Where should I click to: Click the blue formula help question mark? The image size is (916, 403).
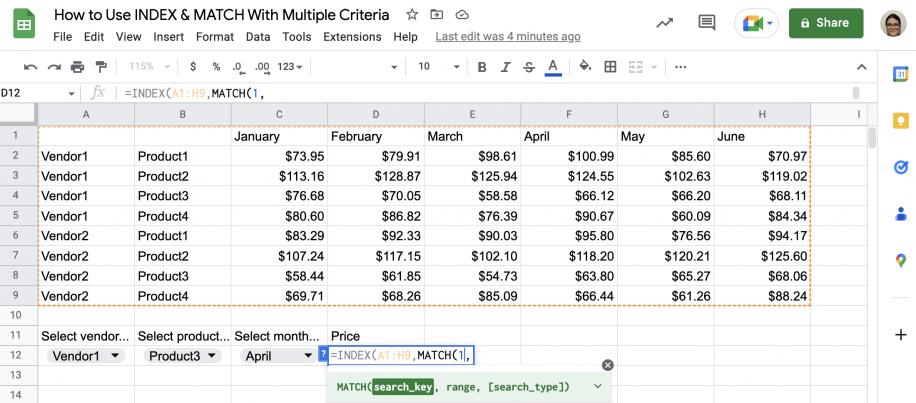point(323,354)
